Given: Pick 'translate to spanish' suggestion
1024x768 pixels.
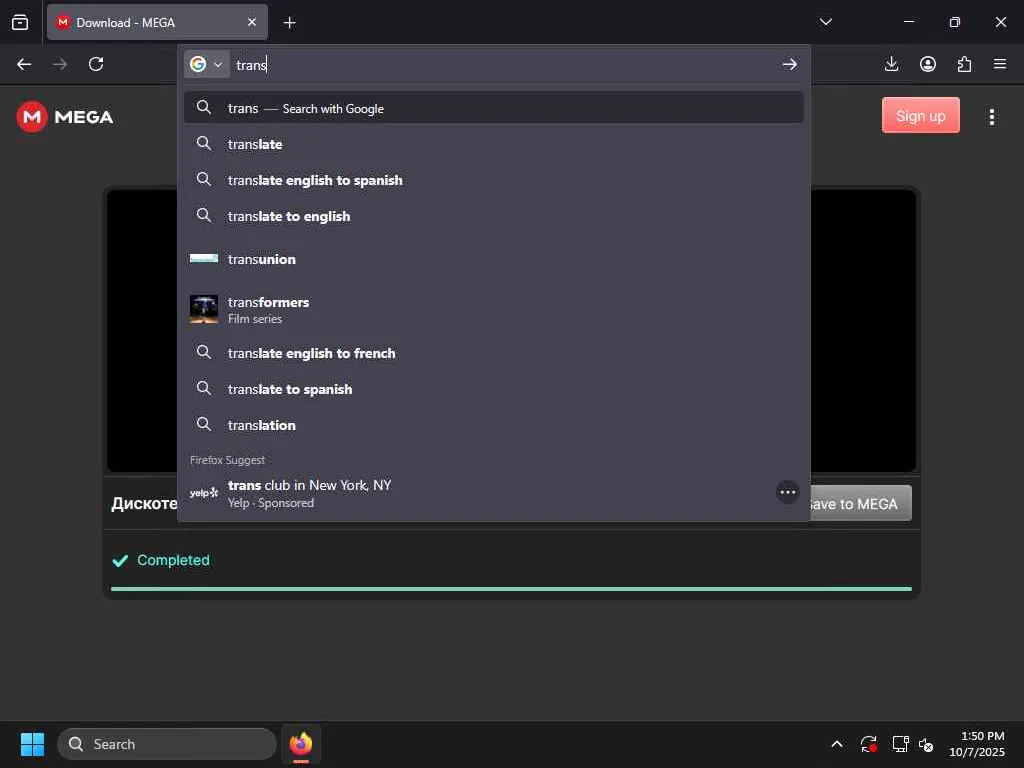Looking at the screenshot, I should (x=494, y=389).
